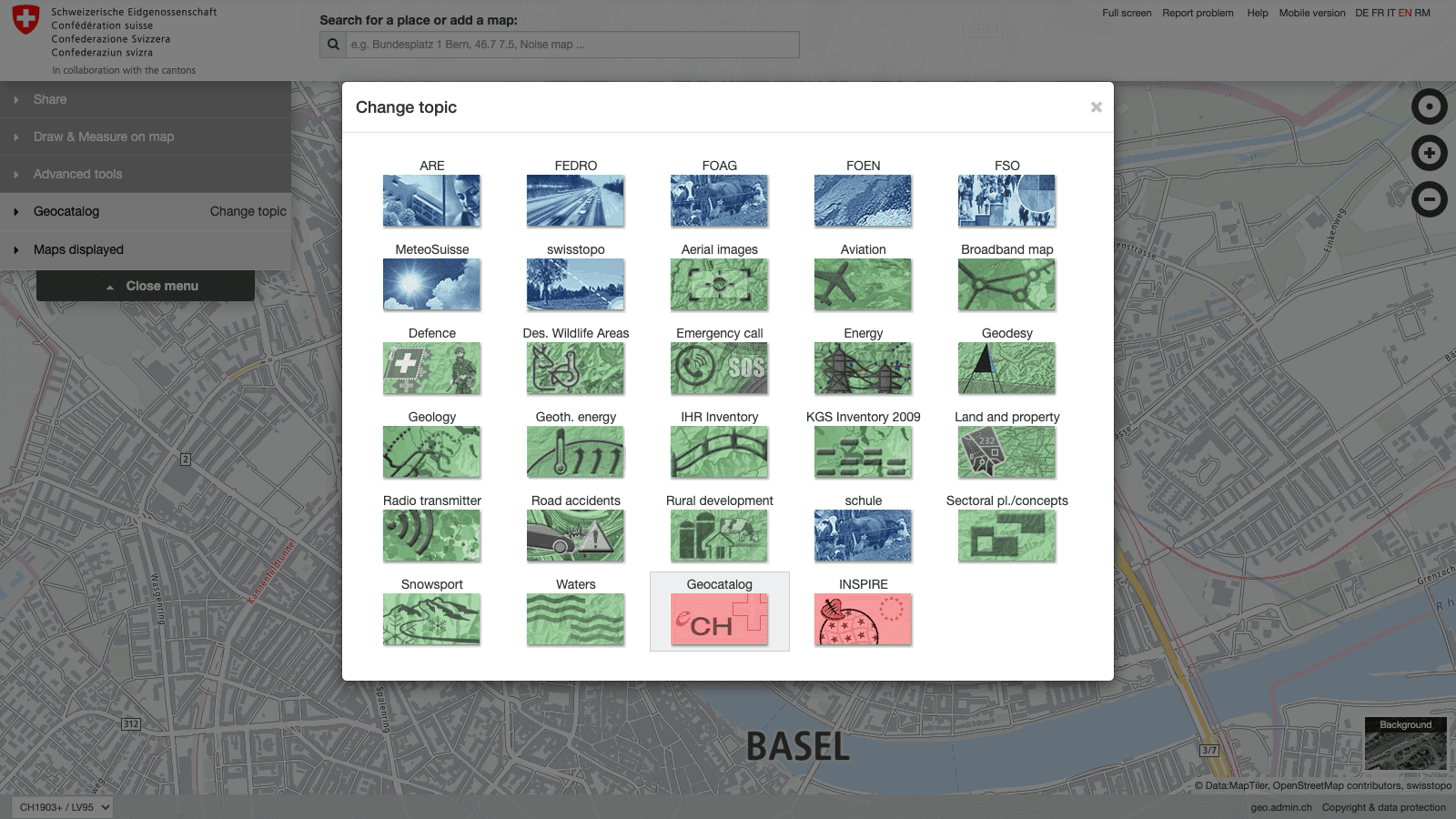Close the Change topic dialog
This screenshot has height=819, width=1456.
pos(1097,107)
